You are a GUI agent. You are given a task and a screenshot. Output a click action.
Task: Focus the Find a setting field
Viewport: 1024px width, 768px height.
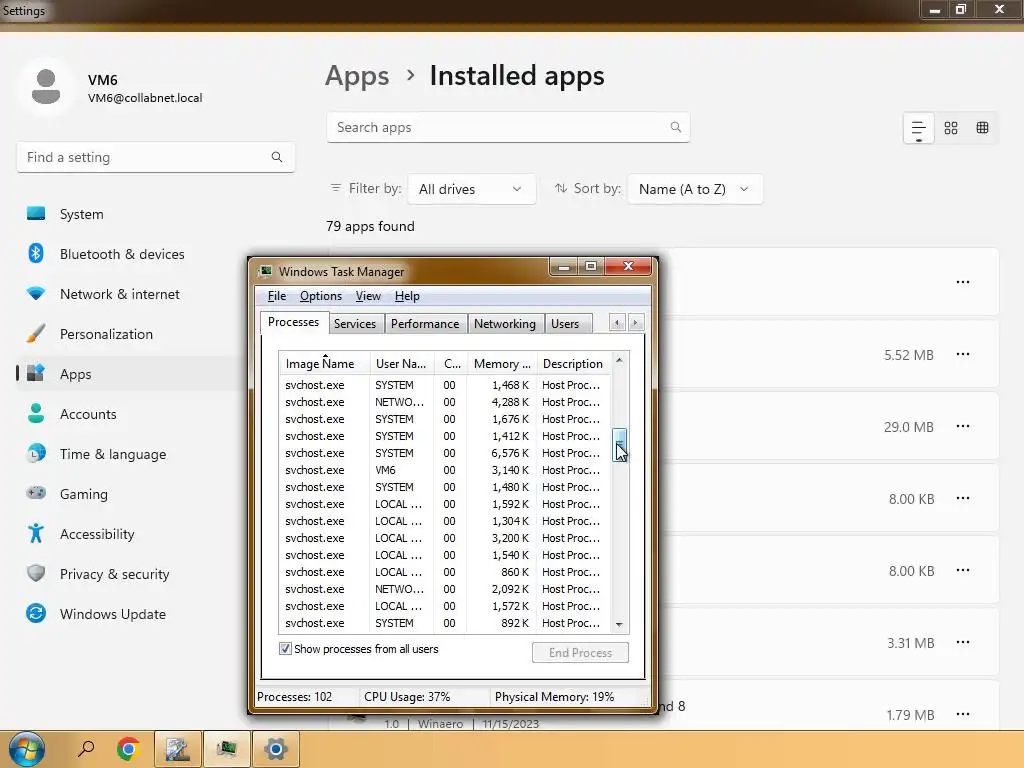155,157
